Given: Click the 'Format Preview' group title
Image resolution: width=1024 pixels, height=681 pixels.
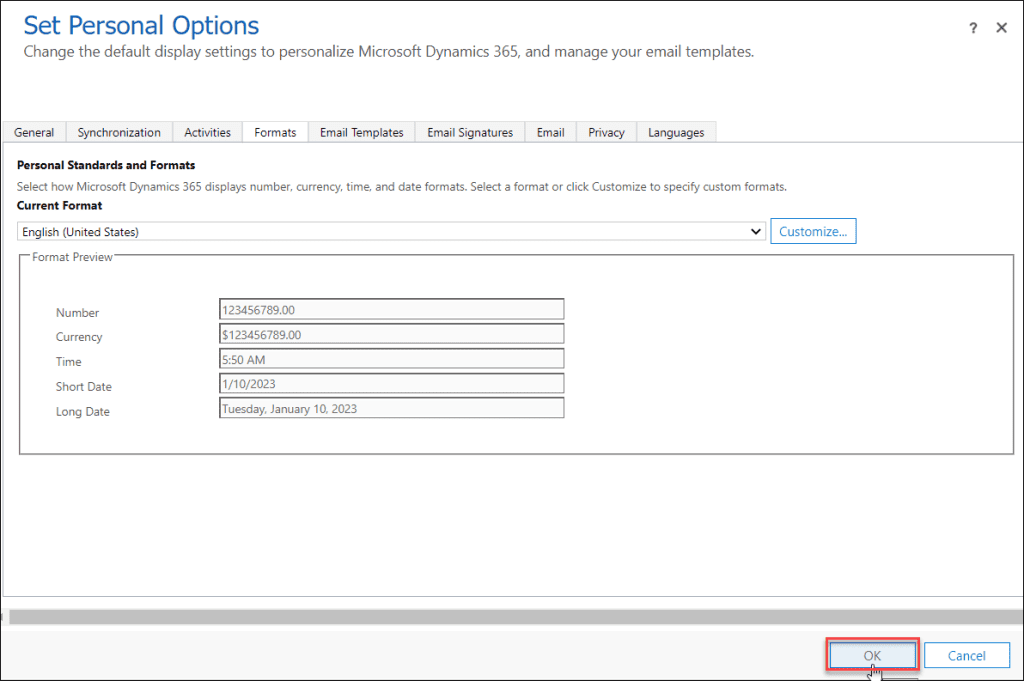Looking at the screenshot, I should pos(72,257).
